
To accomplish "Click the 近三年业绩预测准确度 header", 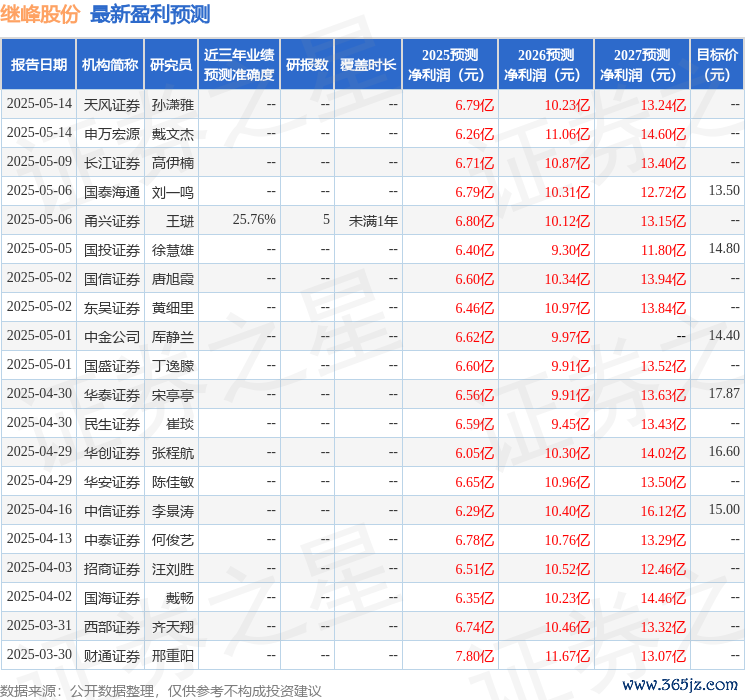I will (x=239, y=65).
